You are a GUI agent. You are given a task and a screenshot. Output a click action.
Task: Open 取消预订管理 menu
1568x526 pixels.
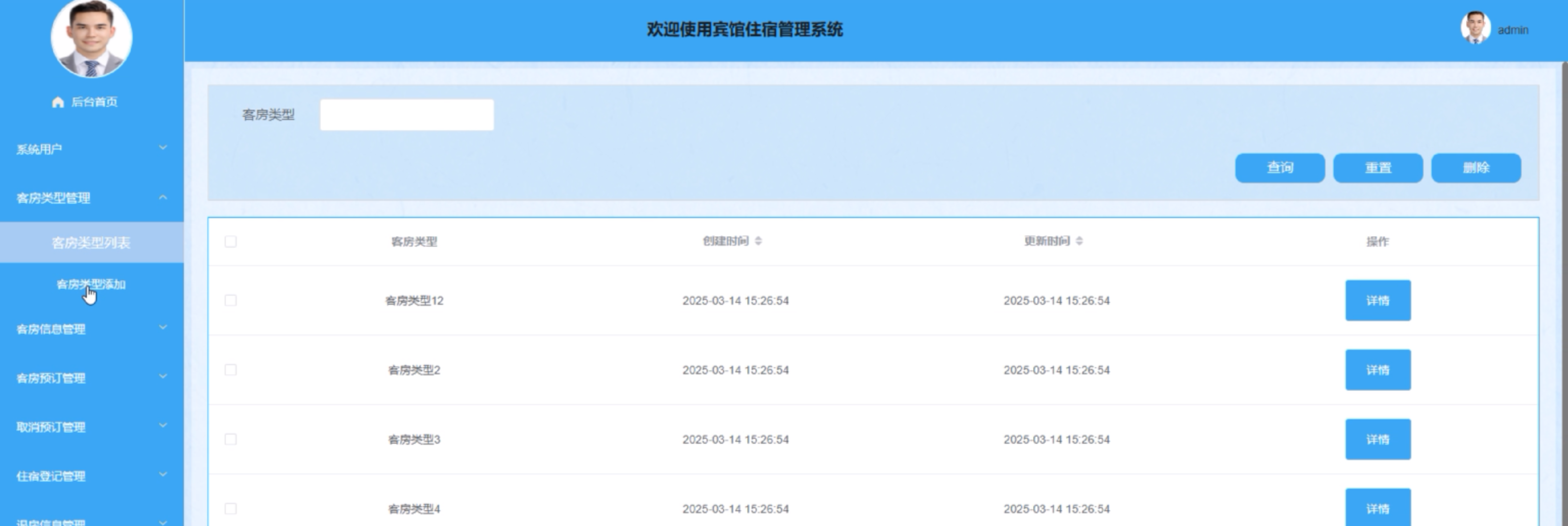click(91, 427)
